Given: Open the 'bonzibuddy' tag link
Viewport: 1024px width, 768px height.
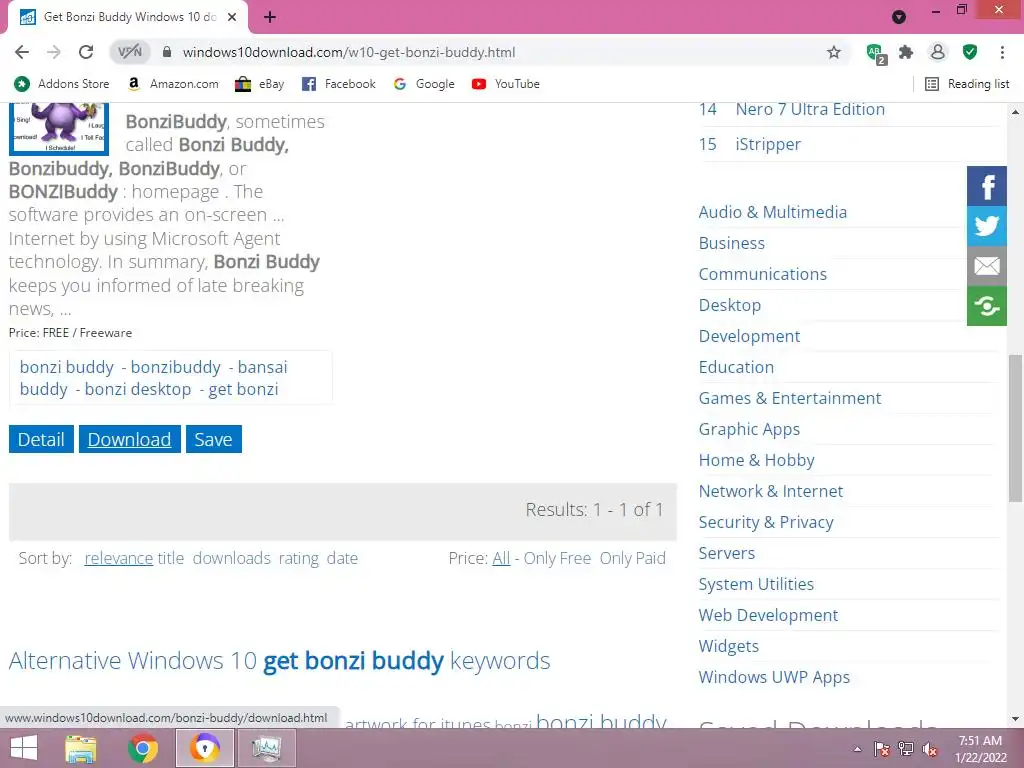Looking at the screenshot, I should pos(176,367).
